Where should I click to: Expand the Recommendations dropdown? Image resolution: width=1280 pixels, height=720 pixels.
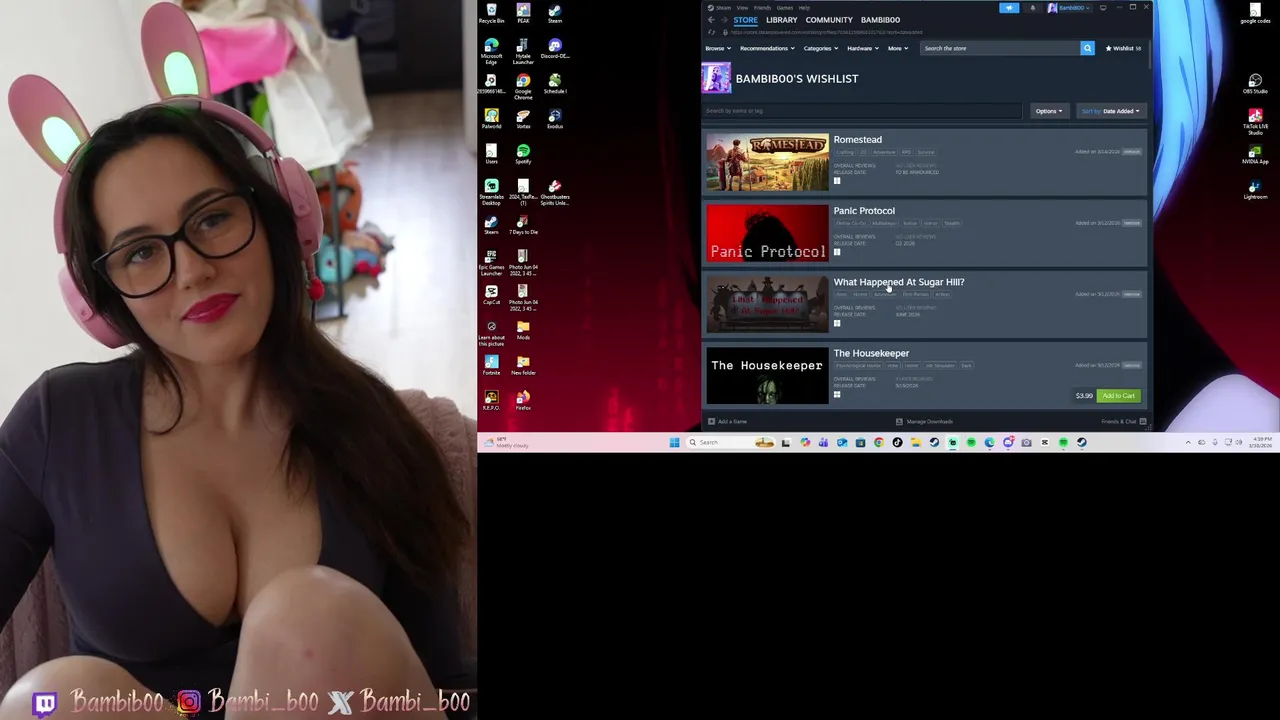click(x=767, y=48)
